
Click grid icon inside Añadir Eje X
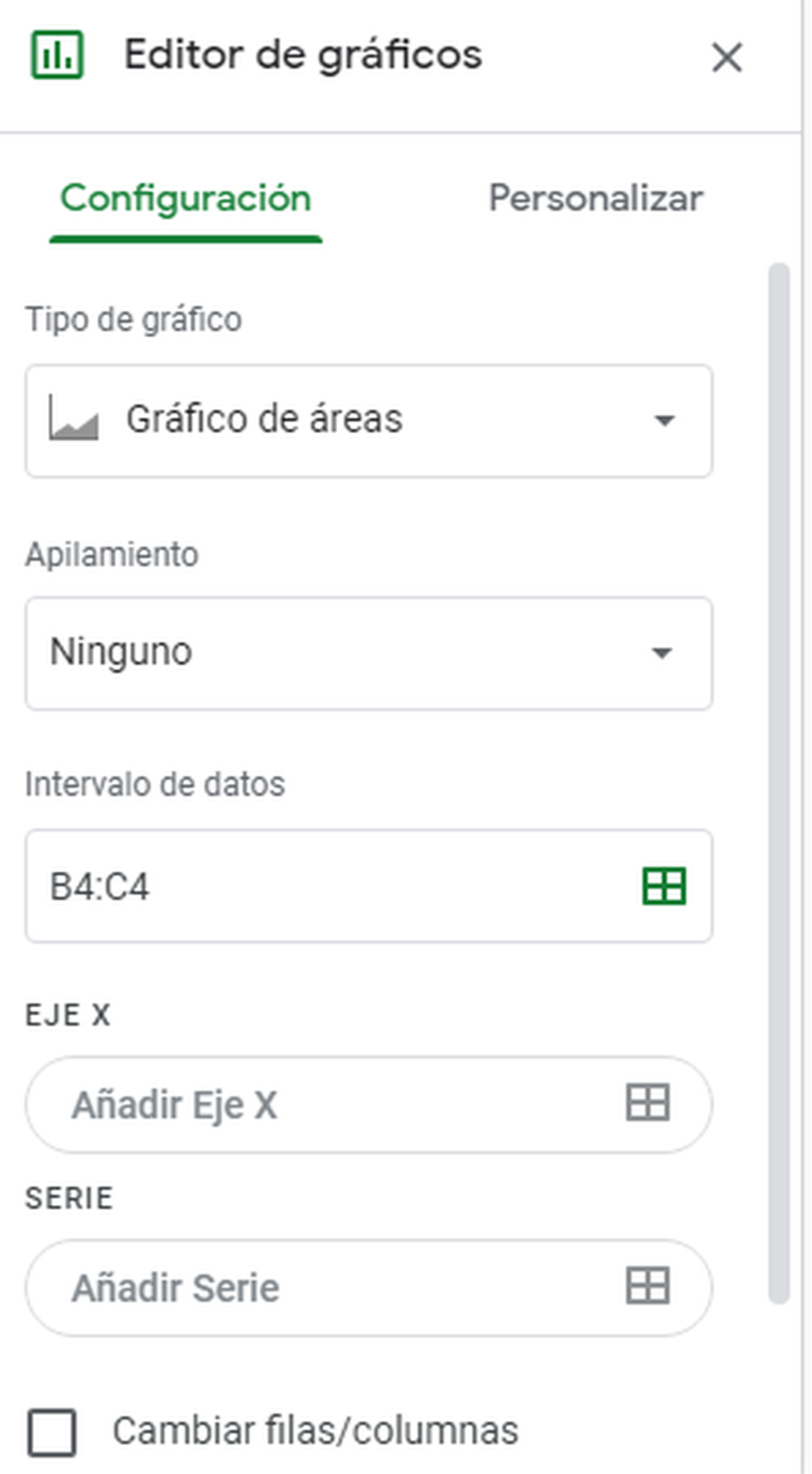647,1102
